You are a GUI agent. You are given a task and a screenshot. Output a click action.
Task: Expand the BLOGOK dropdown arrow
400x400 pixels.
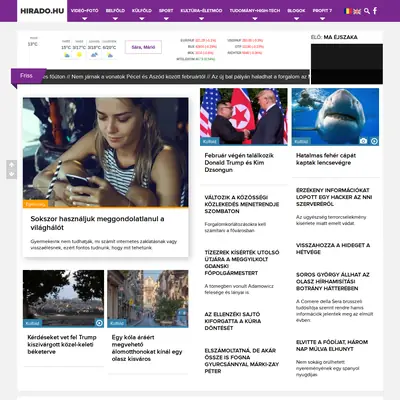(x=296, y=19)
